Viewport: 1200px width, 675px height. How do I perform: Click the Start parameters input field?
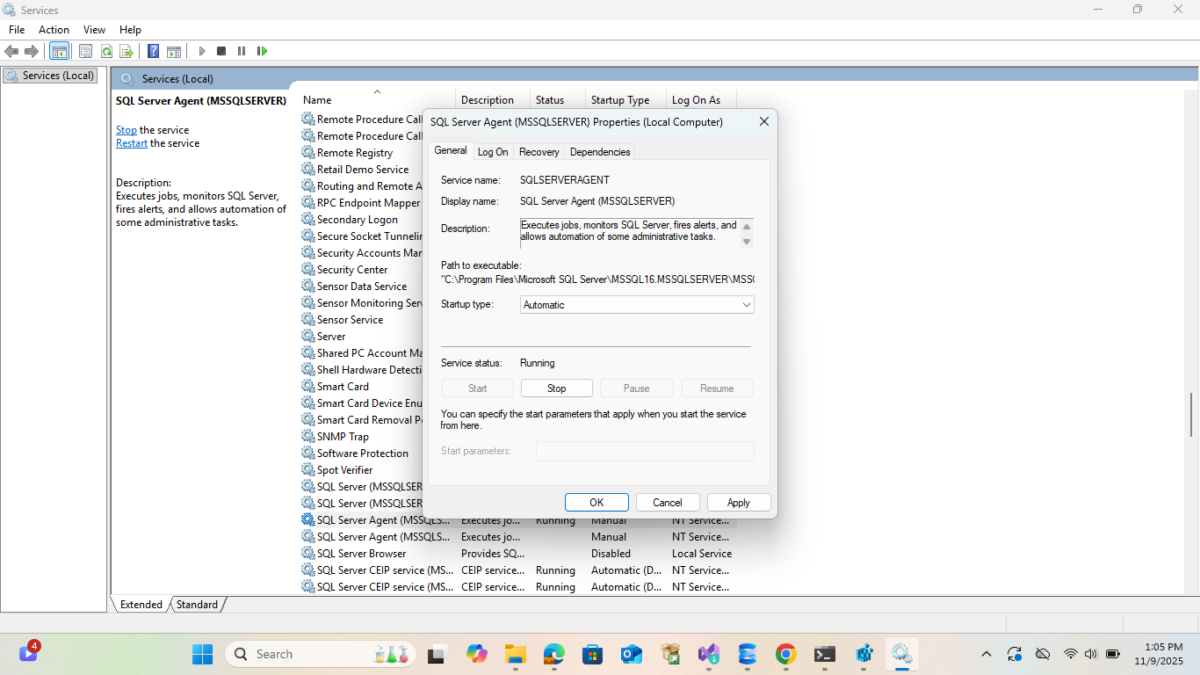pos(645,451)
